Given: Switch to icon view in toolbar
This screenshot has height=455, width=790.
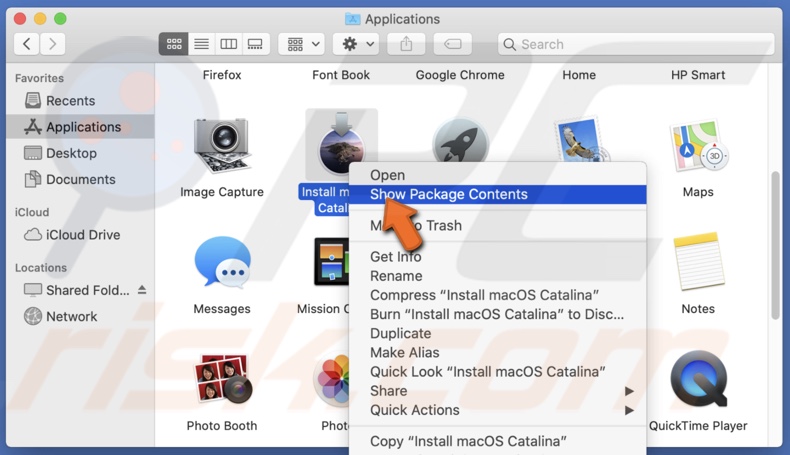Looking at the screenshot, I should tap(174, 44).
